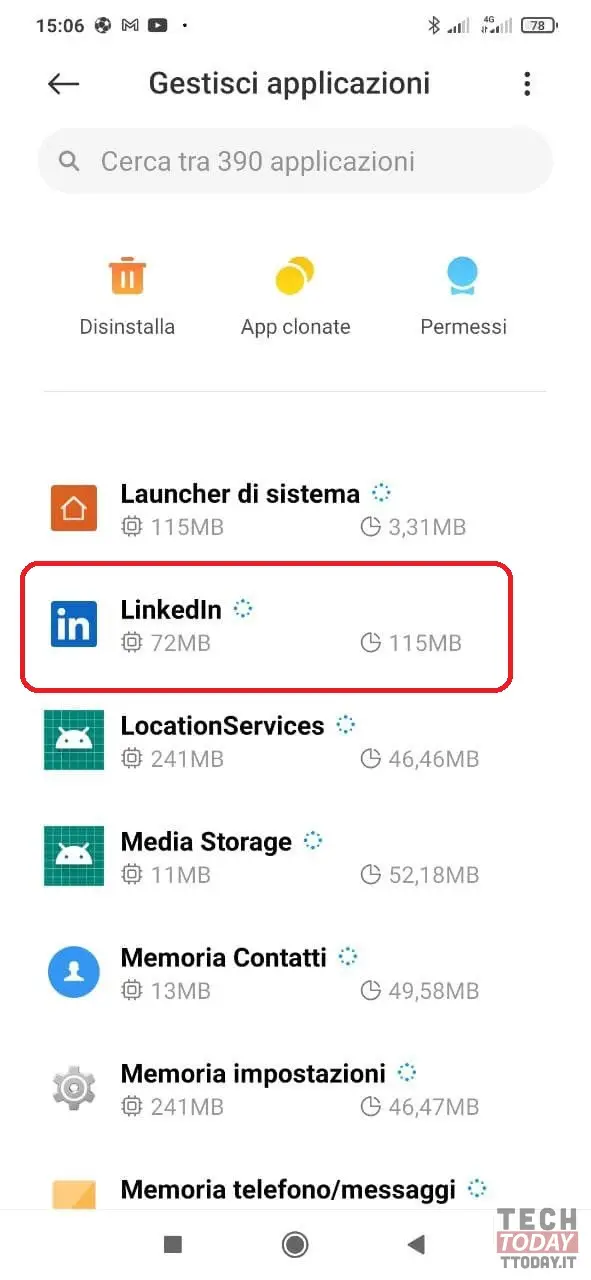Screen dimensions: 591x1280
Task: Tap the Permessi label
Action: 463,327
